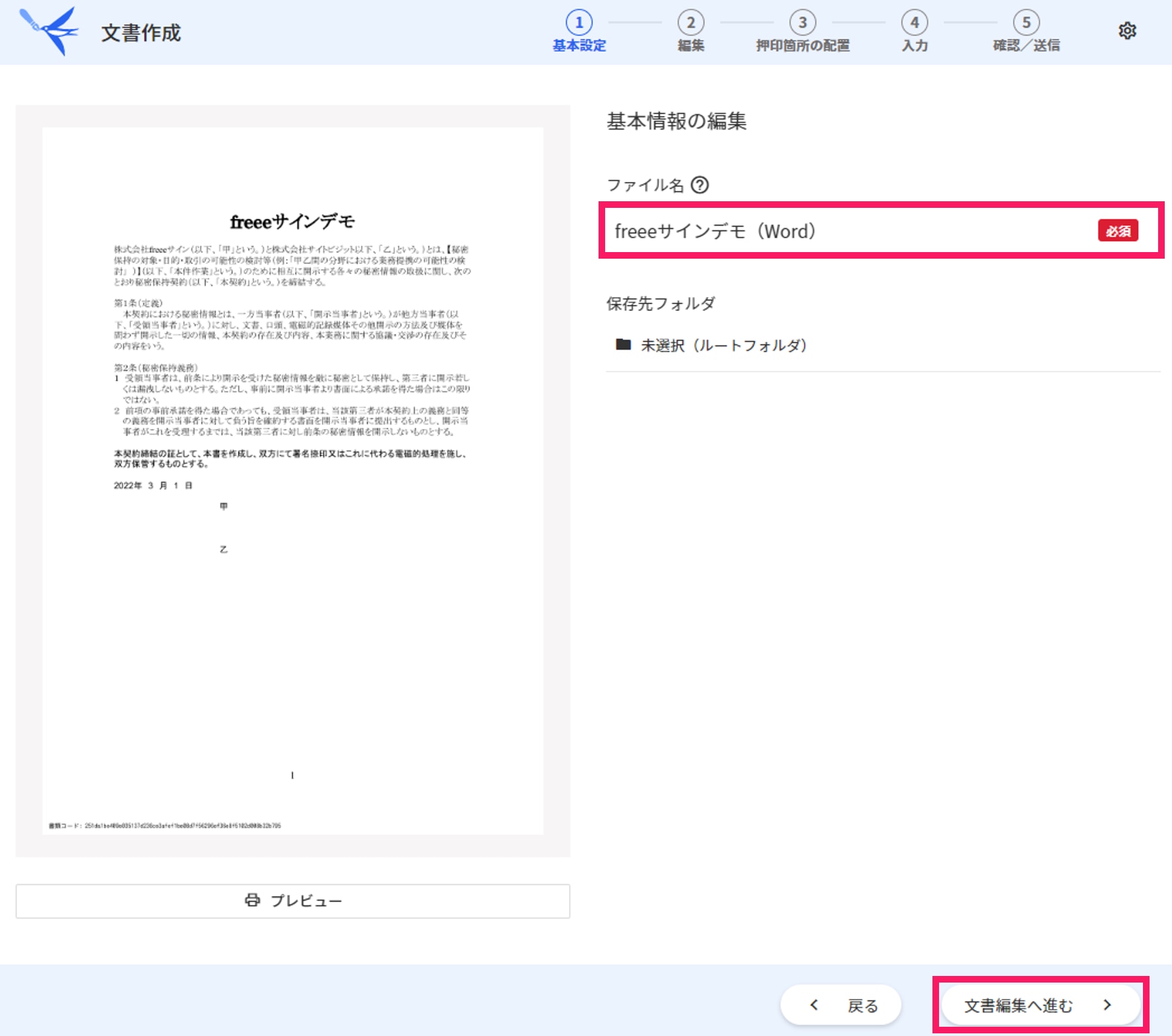
Task: Go to step 1 基本設定
Action: click(579, 31)
